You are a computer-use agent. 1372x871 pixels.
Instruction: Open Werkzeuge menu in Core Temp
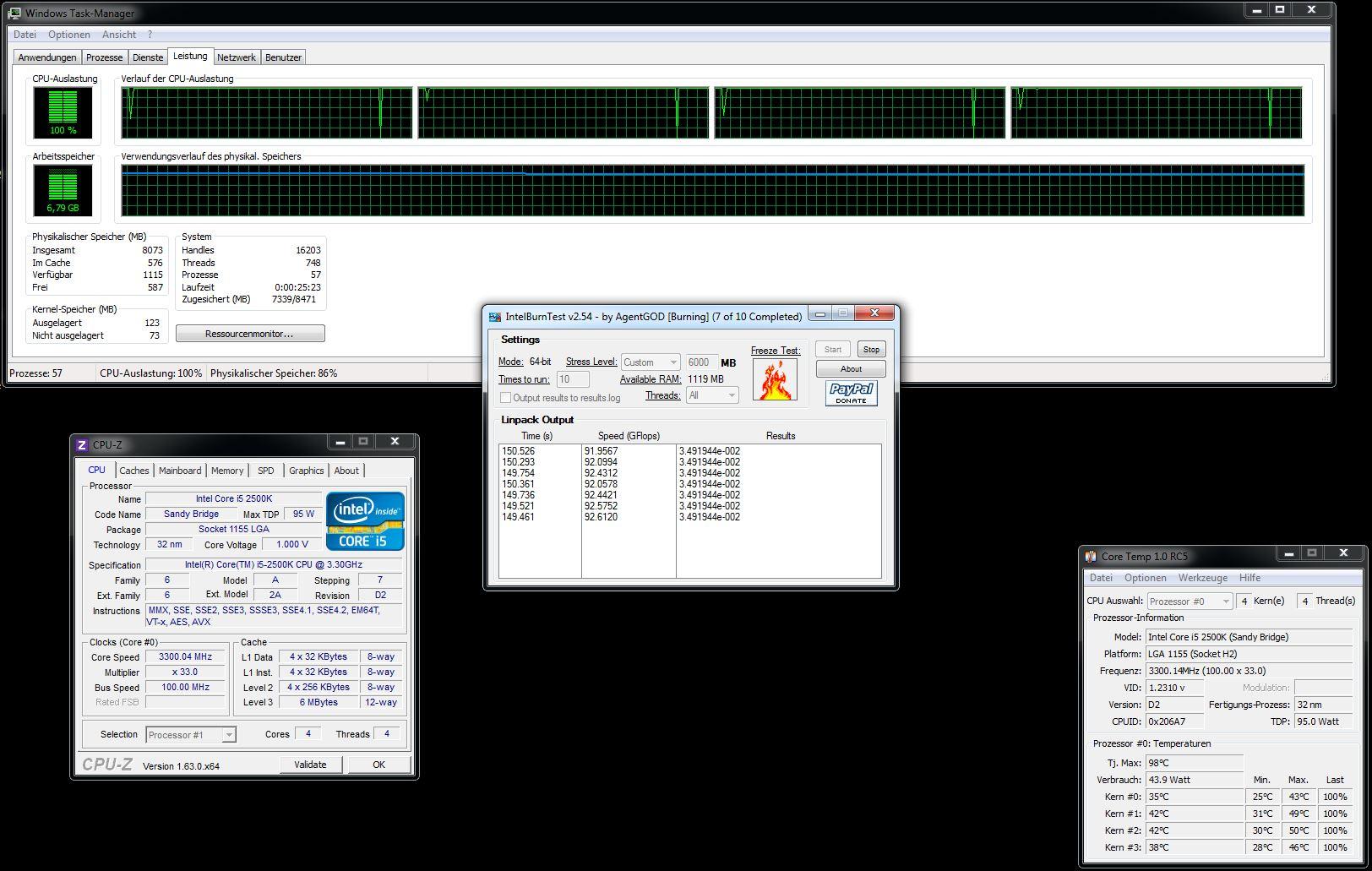(x=1202, y=578)
